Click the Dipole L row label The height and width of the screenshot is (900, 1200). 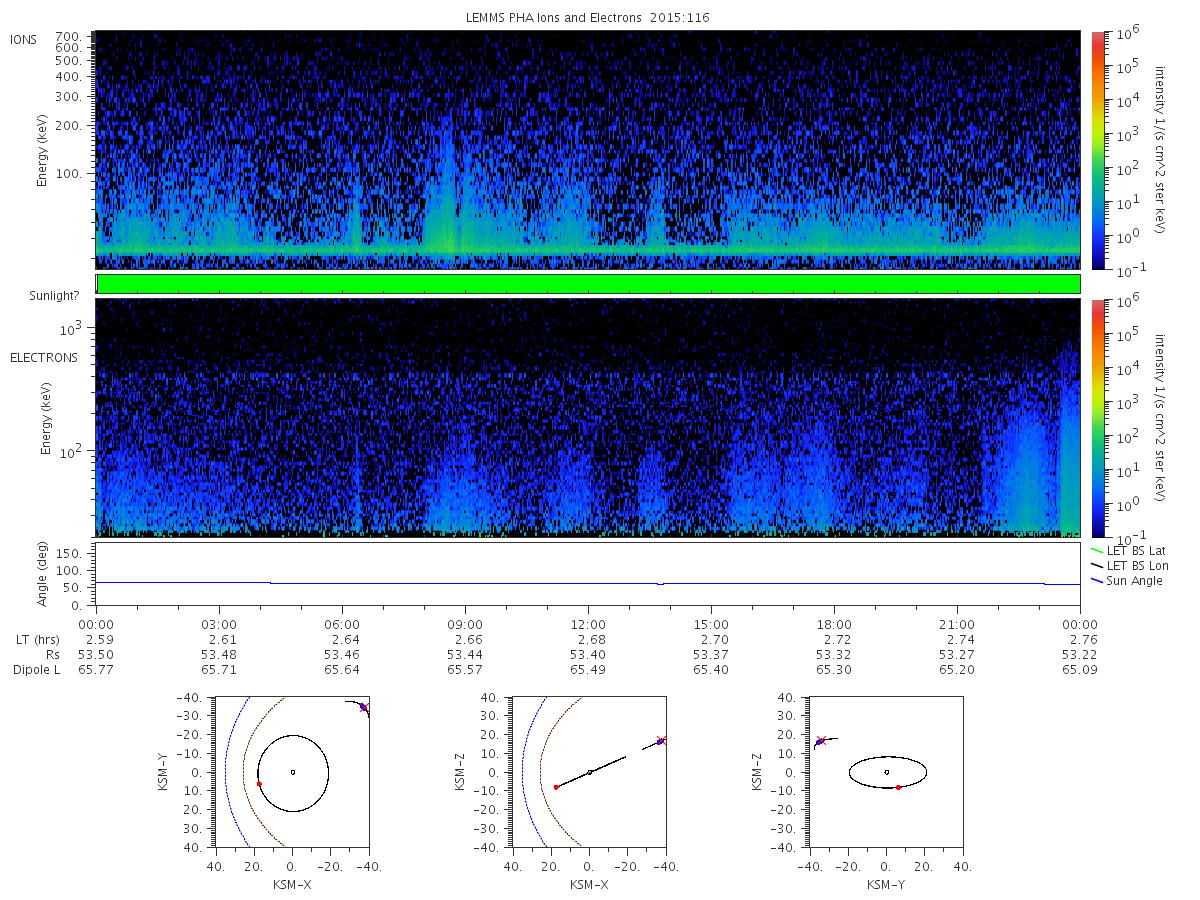pyautogui.click(x=36, y=669)
